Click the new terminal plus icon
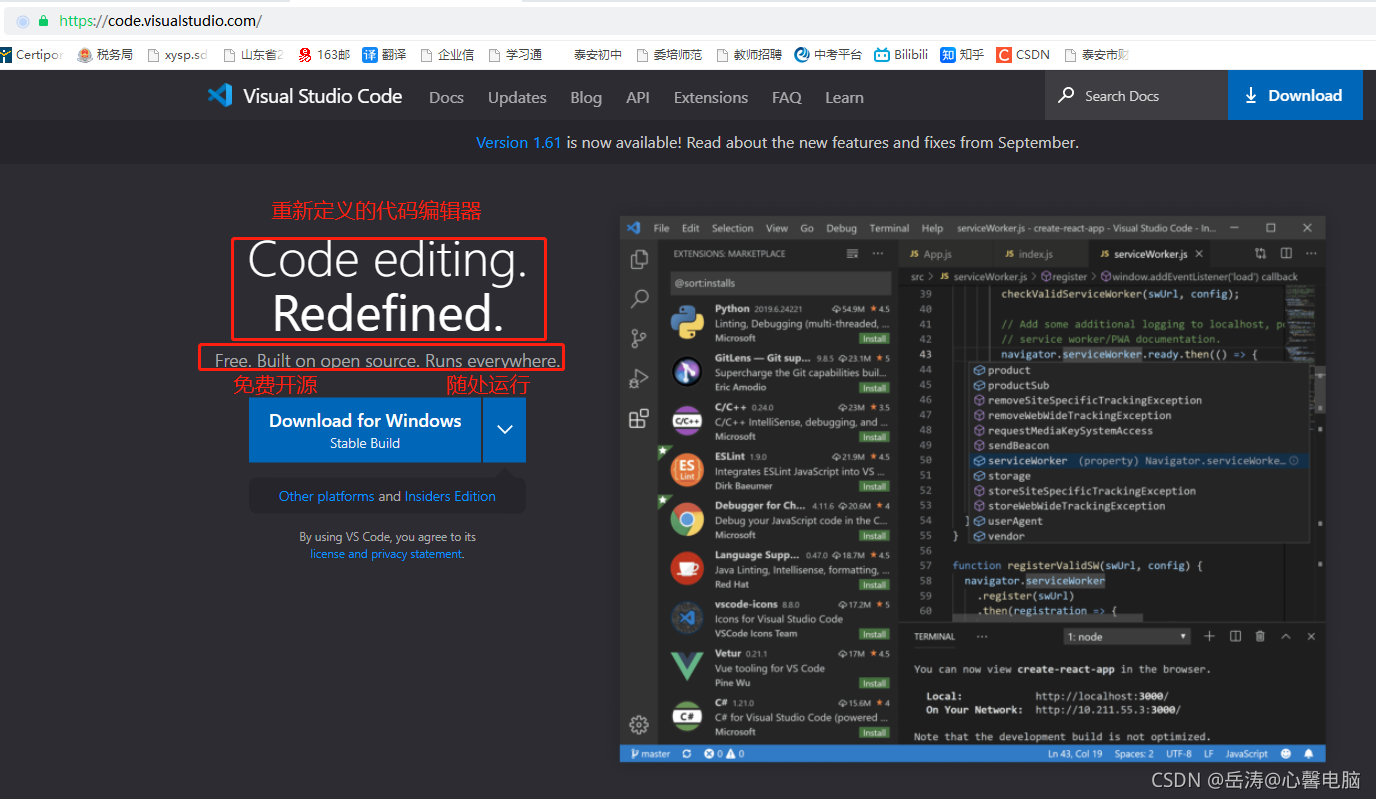The height and width of the screenshot is (799, 1376). point(1209,636)
